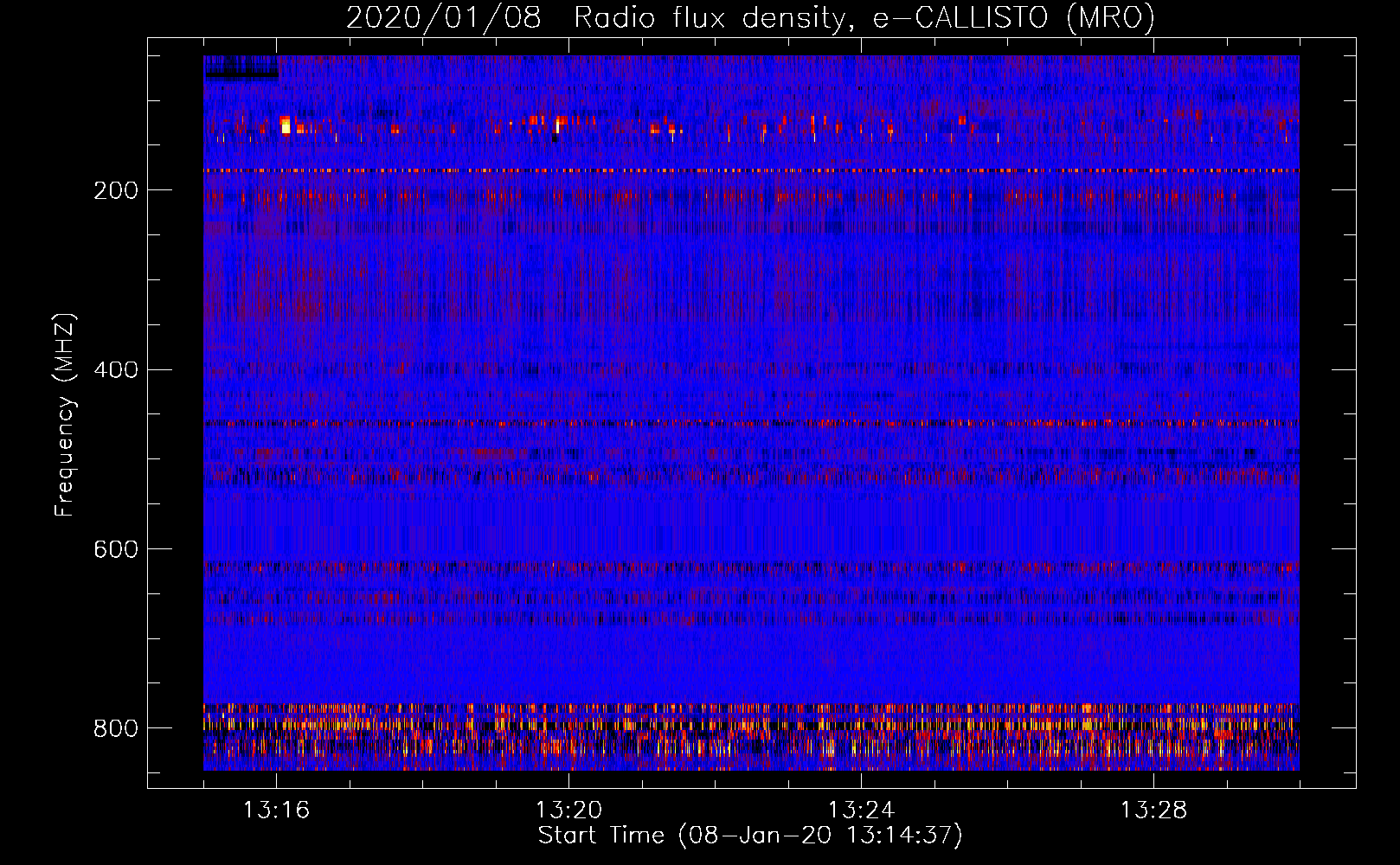Click the 200 frequency tick label
The width and height of the screenshot is (1400, 865).
click(x=116, y=190)
